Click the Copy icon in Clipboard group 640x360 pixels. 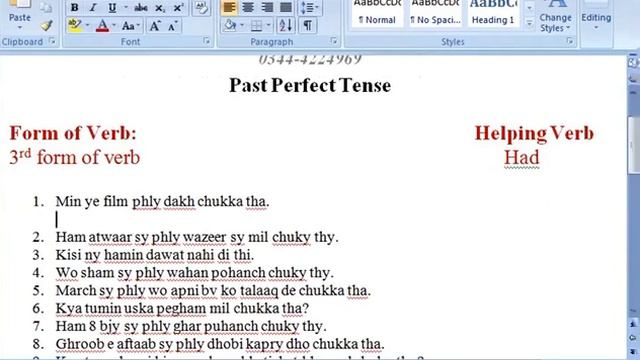pos(47,7)
